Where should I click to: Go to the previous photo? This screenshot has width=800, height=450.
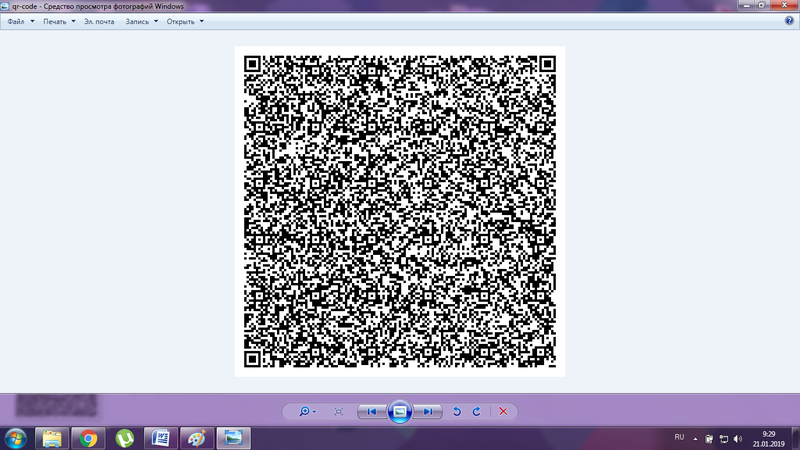(372, 412)
